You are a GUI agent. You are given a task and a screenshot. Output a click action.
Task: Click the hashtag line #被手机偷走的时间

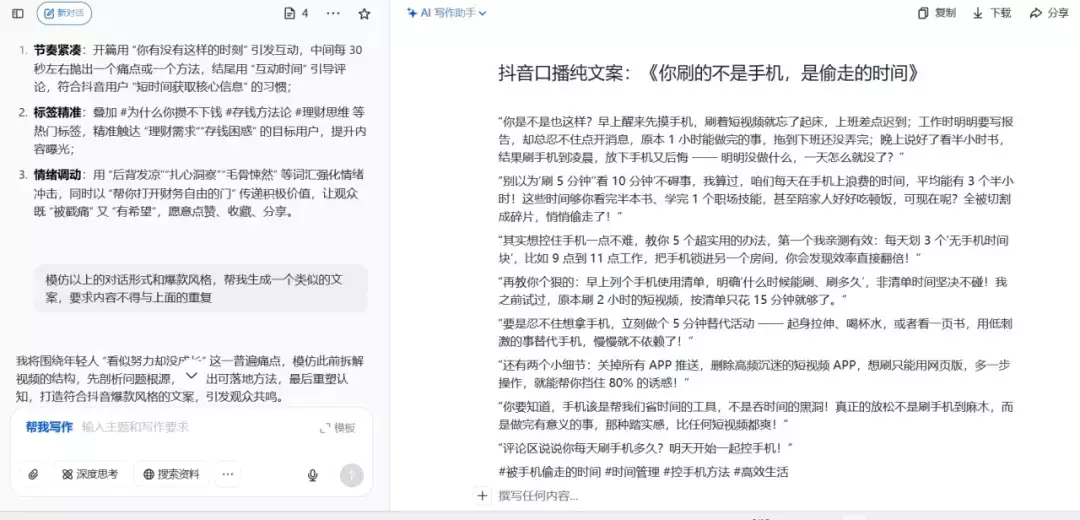(x=643, y=472)
